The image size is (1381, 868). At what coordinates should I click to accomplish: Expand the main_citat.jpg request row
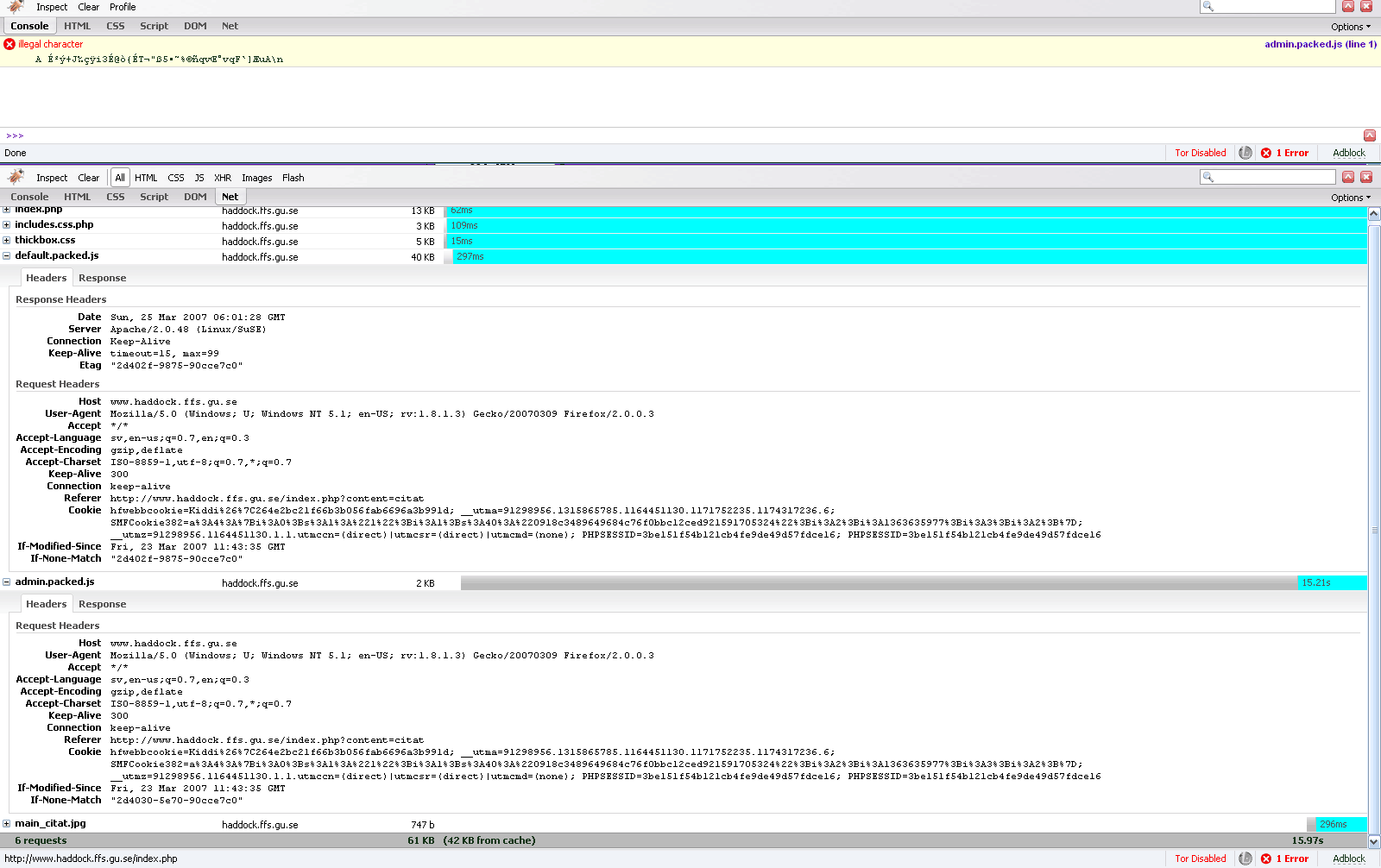click(7, 823)
